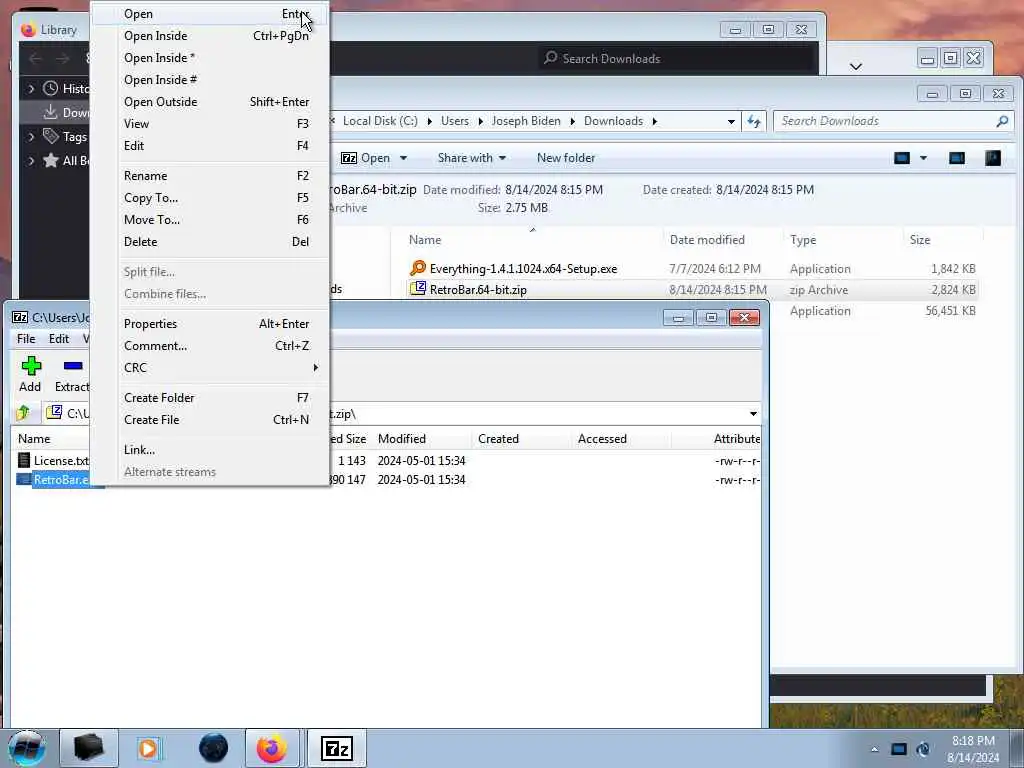Viewport: 1024px width, 768px height.
Task: Click the History clock icon in Library
Action: point(50,88)
